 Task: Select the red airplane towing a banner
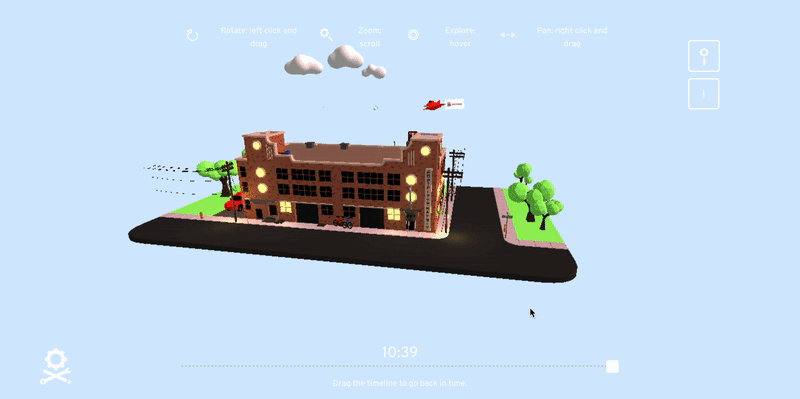pyautogui.click(x=433, y=105)
